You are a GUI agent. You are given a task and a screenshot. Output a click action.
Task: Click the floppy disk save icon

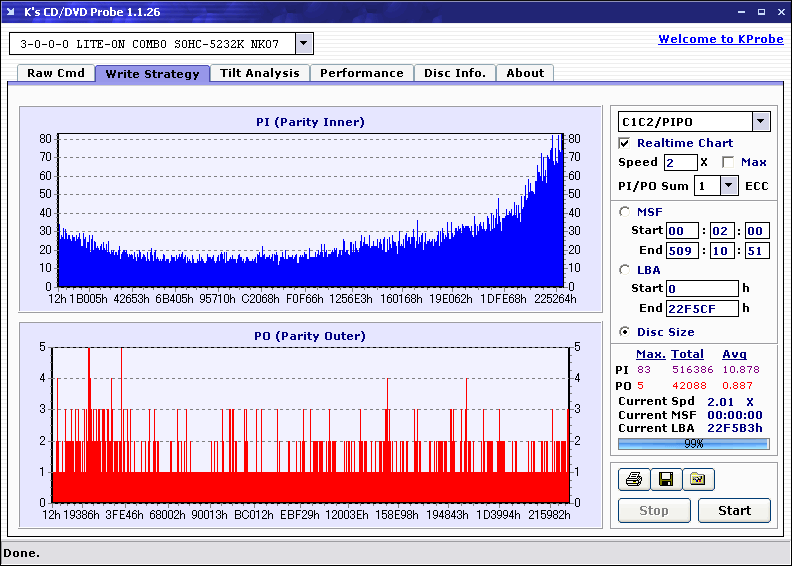point(665,480)
